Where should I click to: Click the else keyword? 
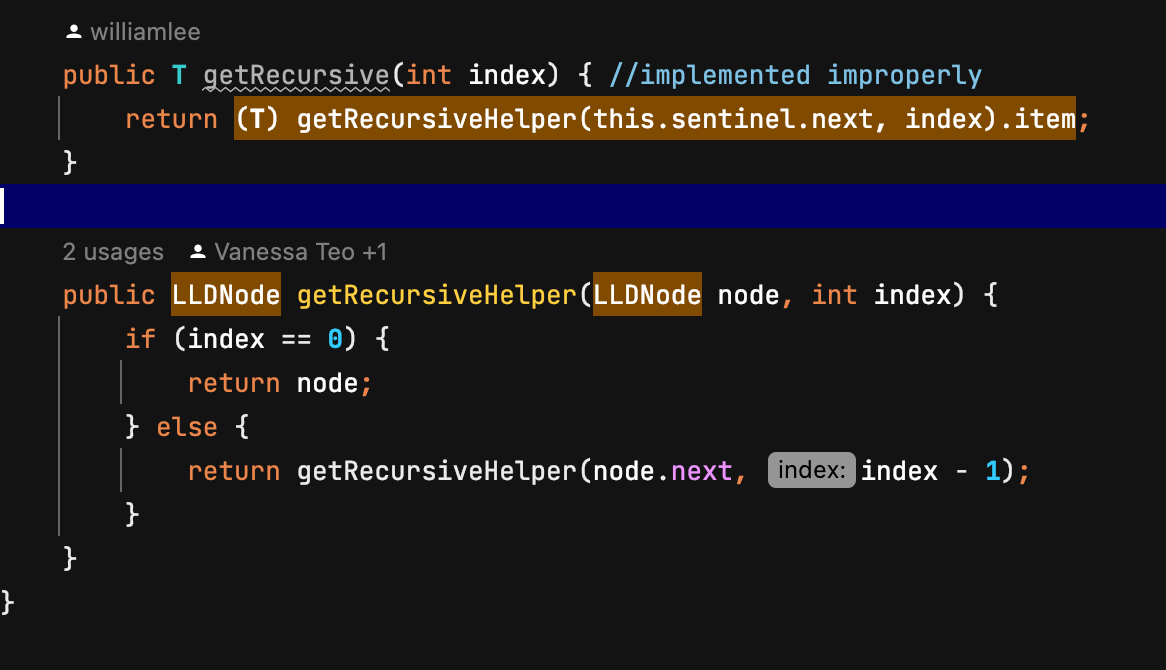click(187, 427)
